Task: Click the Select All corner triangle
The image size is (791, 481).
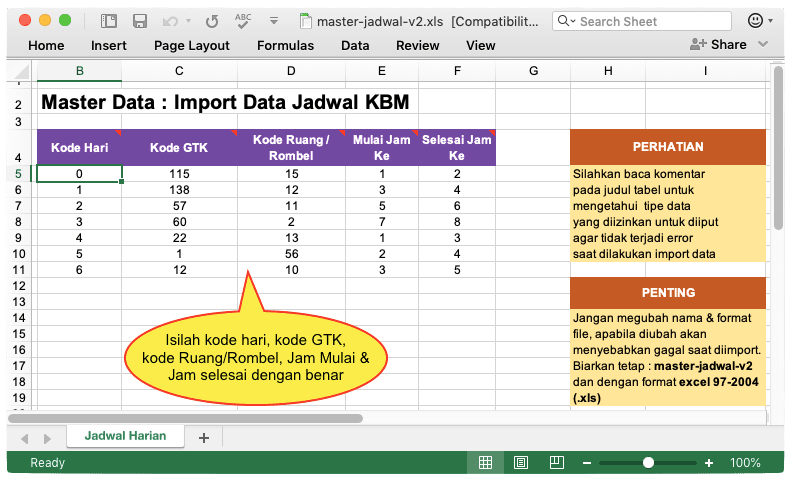Action: [22, 71]
